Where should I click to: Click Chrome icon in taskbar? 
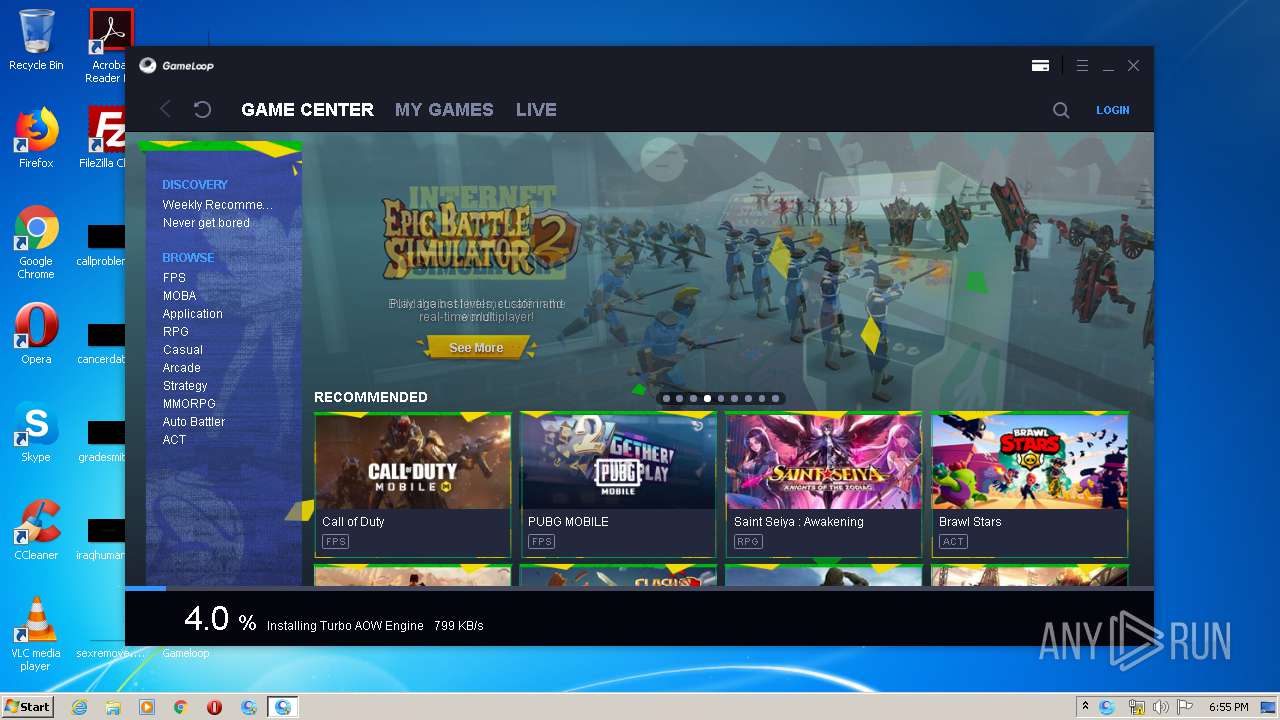[x=181, y=707]
